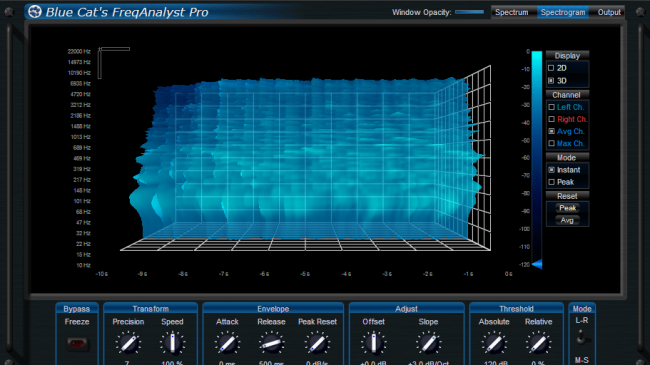Click the Slope knob

tap(429, 343)
